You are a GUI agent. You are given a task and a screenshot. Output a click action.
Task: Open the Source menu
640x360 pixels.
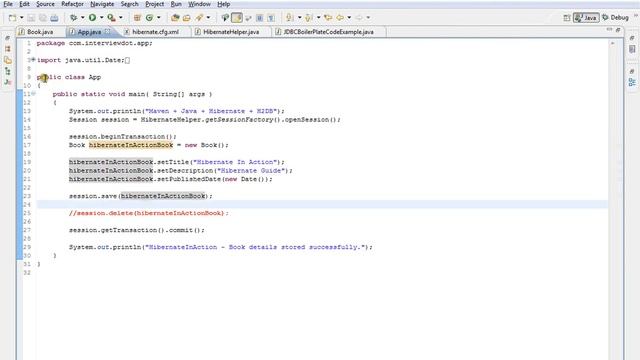[x=45, y=4]
